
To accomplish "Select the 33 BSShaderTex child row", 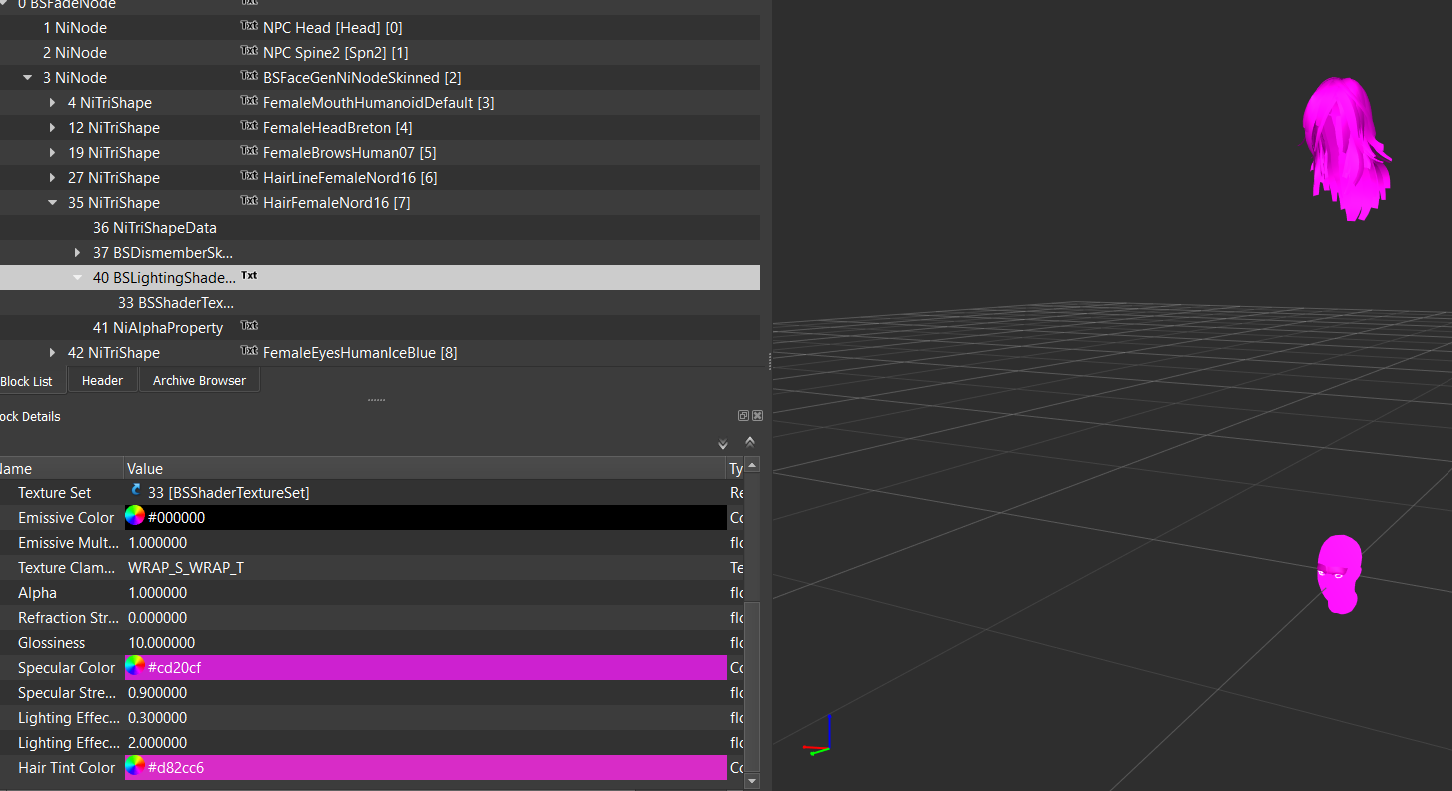I will (x=380, y=302).
